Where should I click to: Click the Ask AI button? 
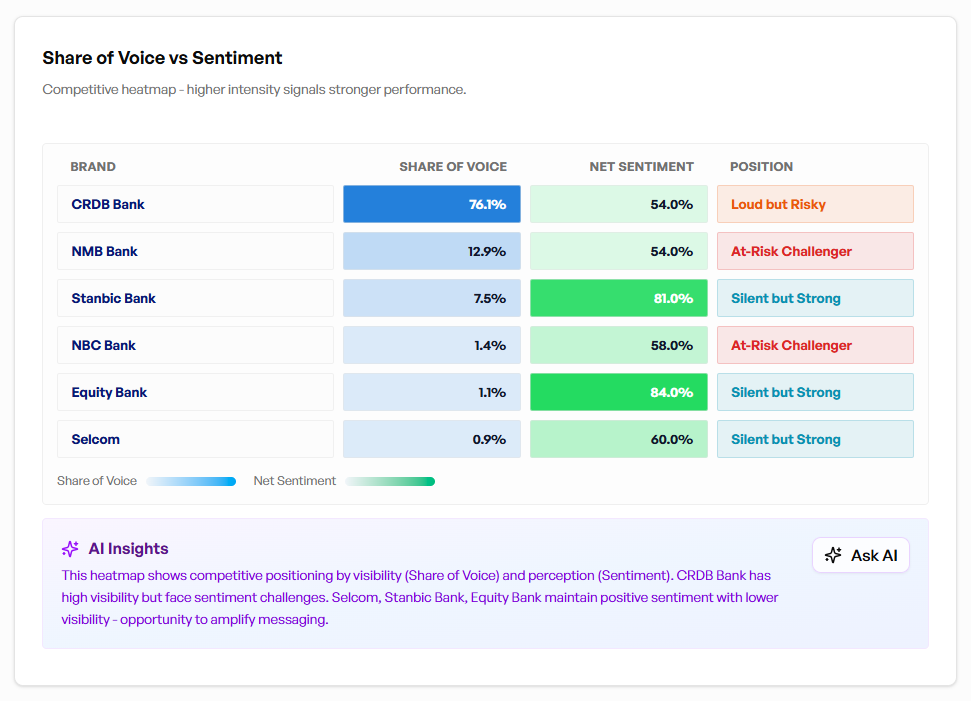(861, 555)
